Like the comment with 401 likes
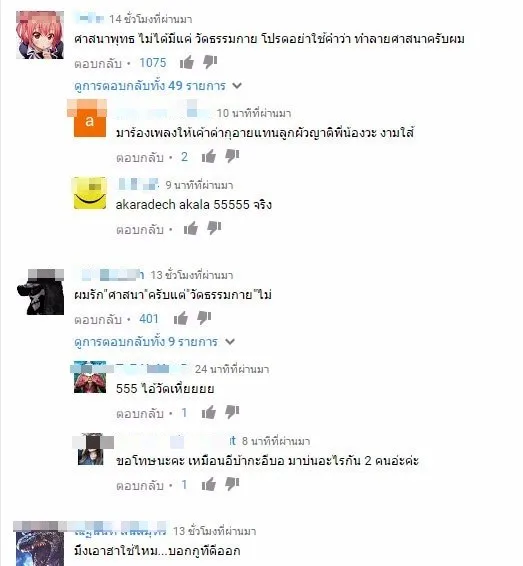 (181, 318)
